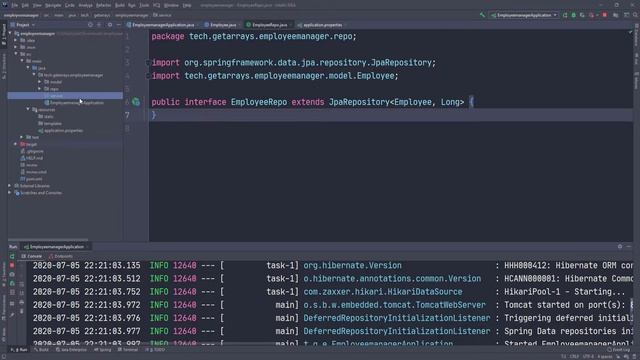Click the red Stop icon in Run panel

(12, 265)
